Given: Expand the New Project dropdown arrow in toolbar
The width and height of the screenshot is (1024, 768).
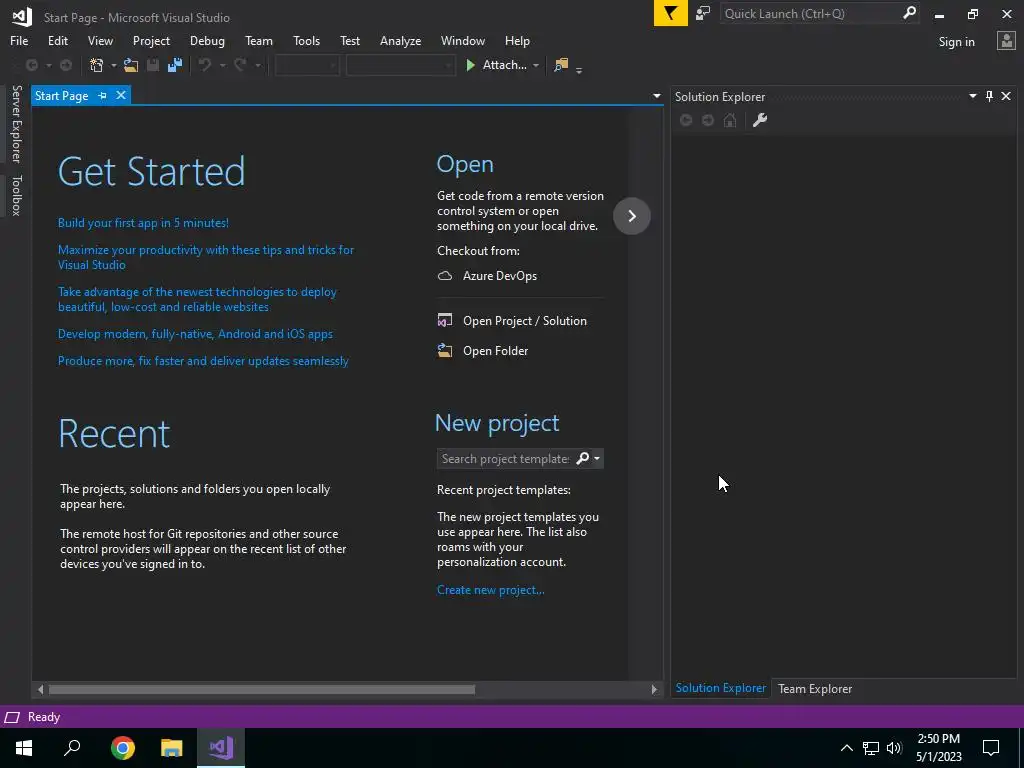Looking at the screenshot, I should (114, 65).
